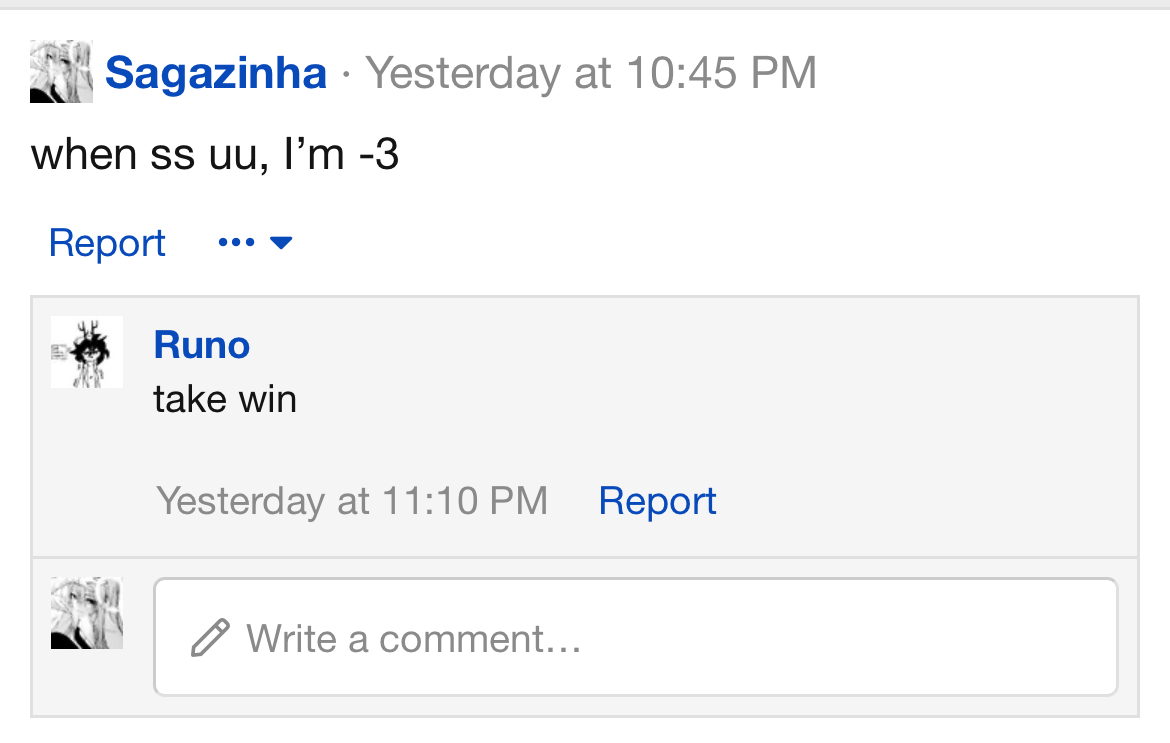1170x743 pixels.
Task: Open Sagazinha's profile via username link
Action: 216,73
